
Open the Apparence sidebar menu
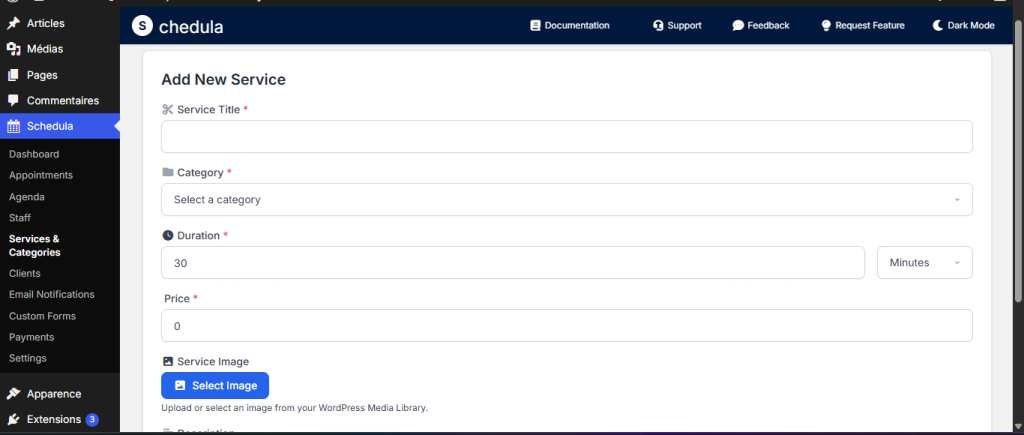click(53, 394)
